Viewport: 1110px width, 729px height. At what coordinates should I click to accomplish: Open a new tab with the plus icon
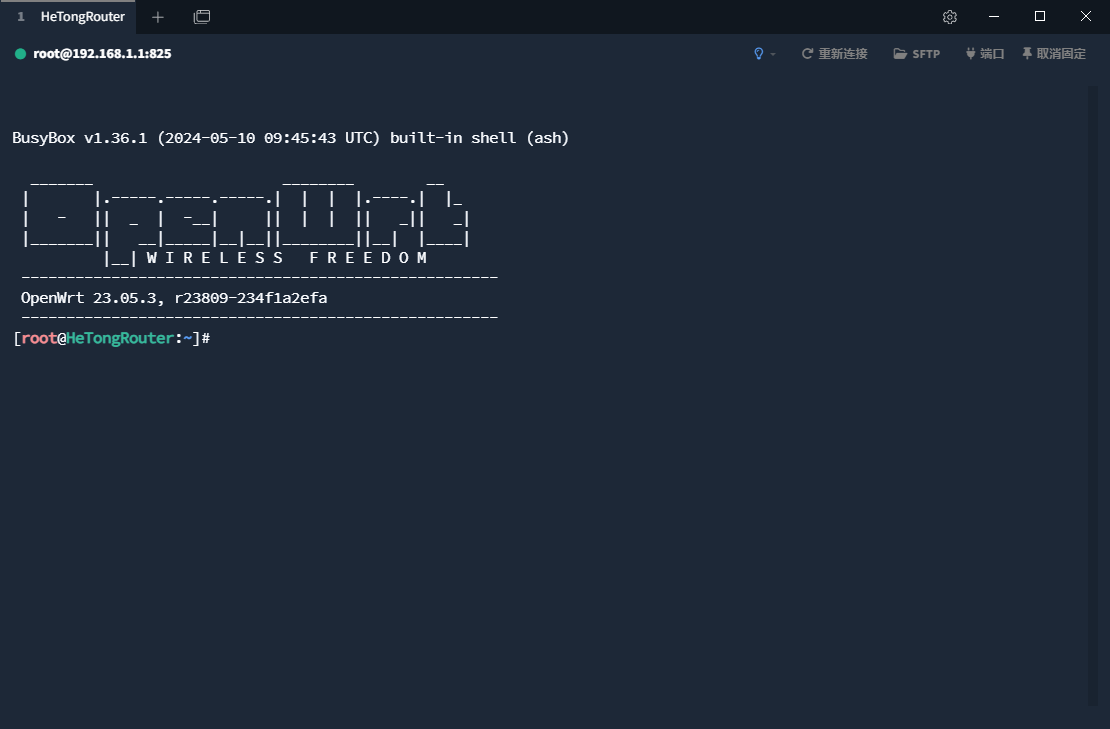[x=157, y=17]
